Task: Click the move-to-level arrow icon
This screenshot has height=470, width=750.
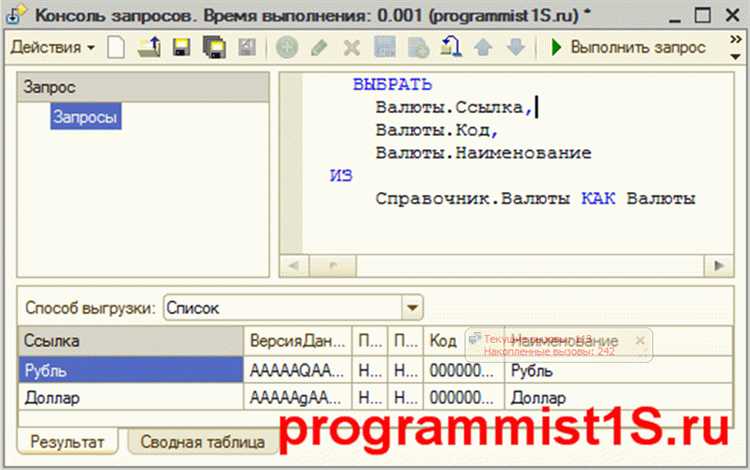Action: click(451, 47)
